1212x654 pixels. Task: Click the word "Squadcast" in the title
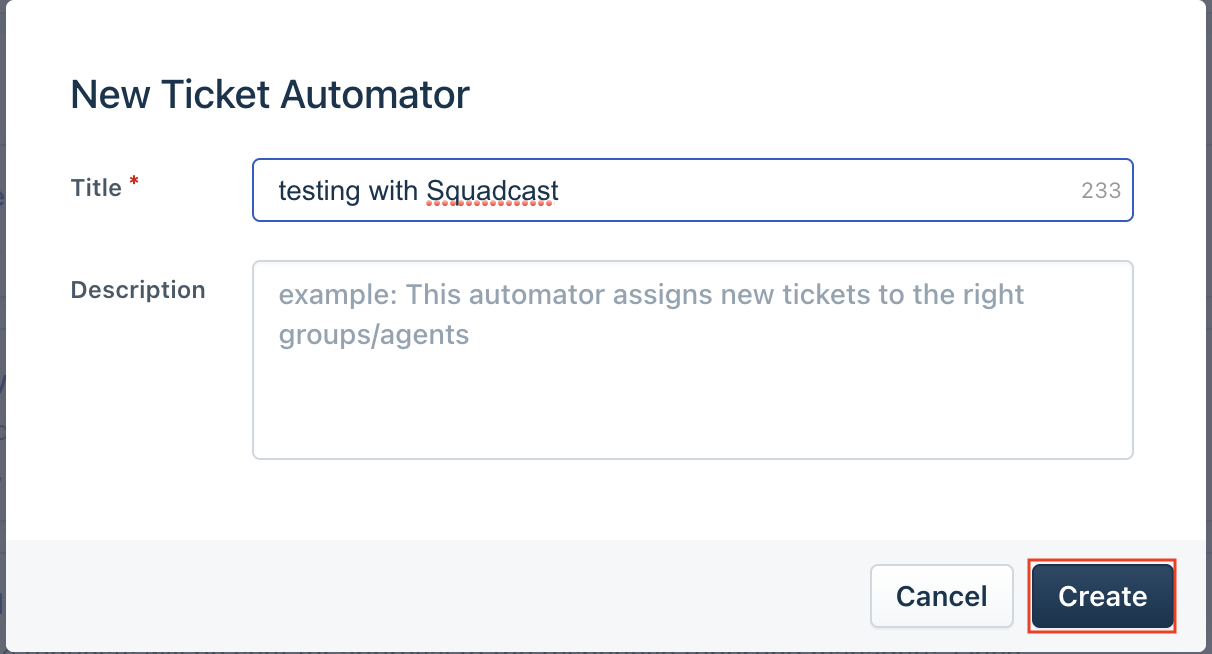pos(492,190)
